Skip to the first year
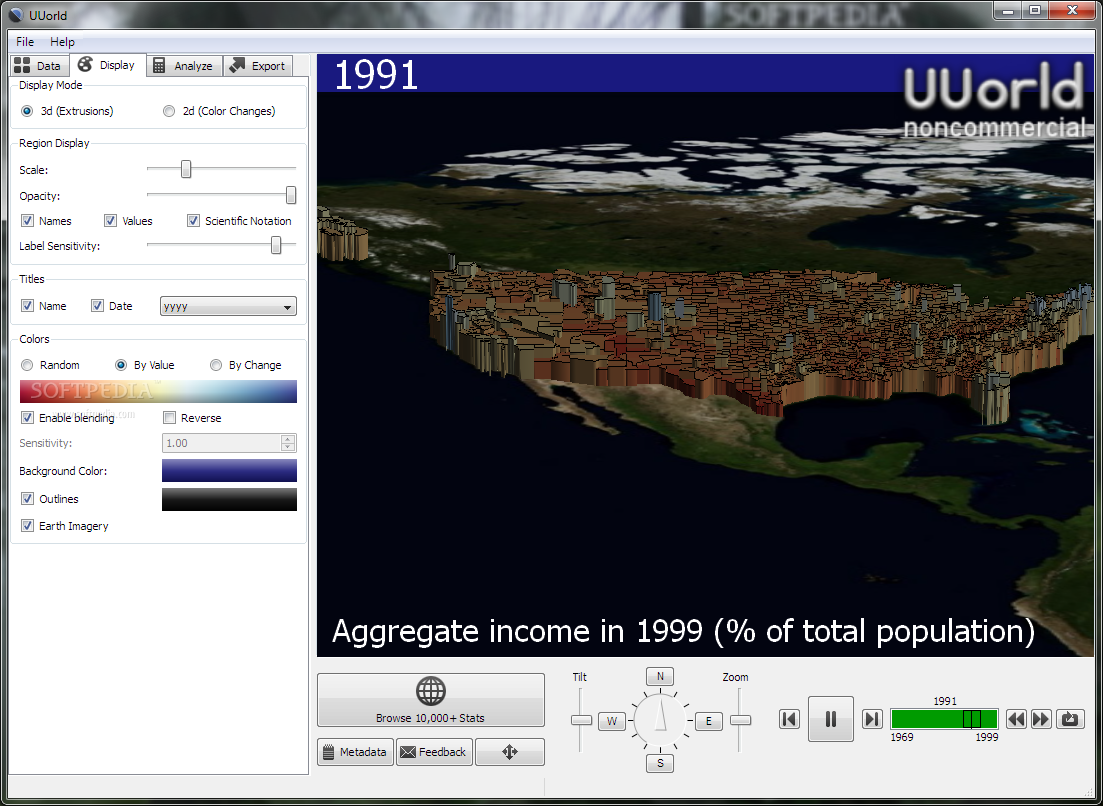1103x806 pixels. point(789,719)
